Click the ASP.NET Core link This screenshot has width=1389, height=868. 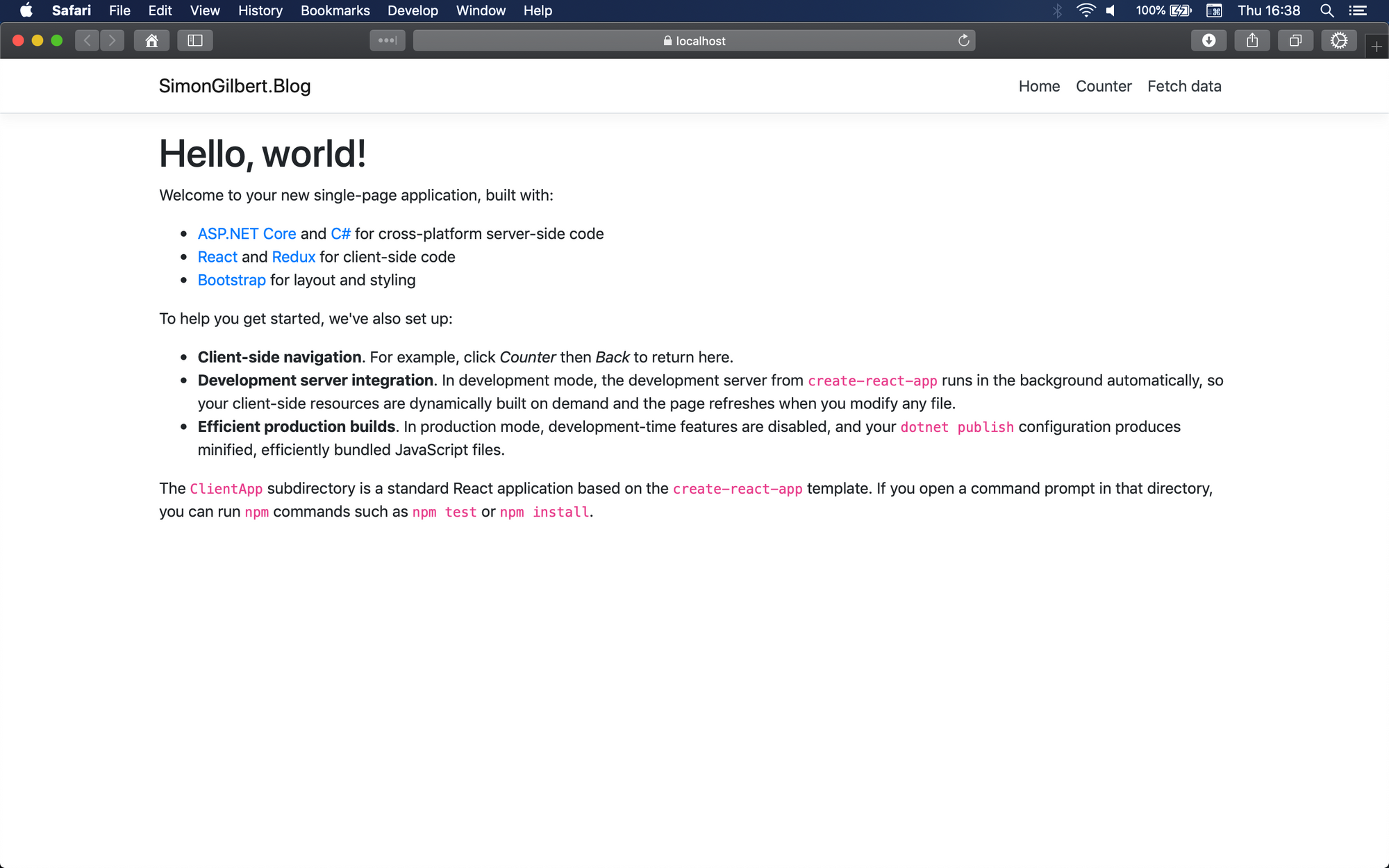246,233
